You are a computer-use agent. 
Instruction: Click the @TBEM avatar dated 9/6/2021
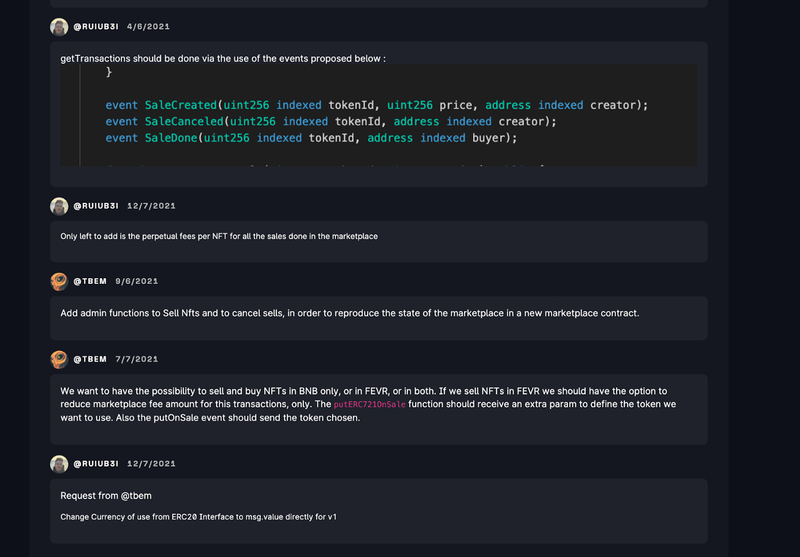tap(59, 281)
